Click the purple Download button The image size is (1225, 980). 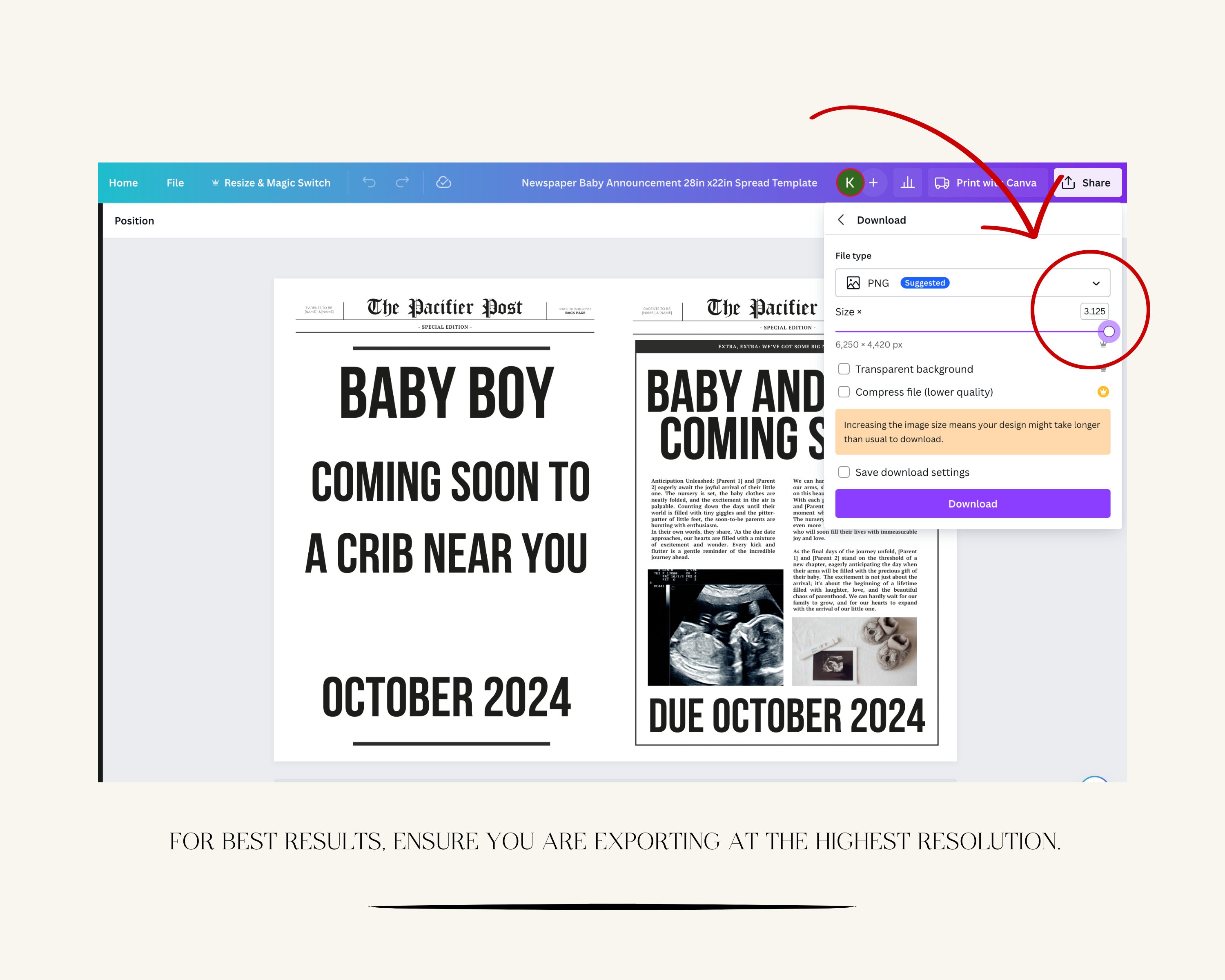(x=973, y=503)
